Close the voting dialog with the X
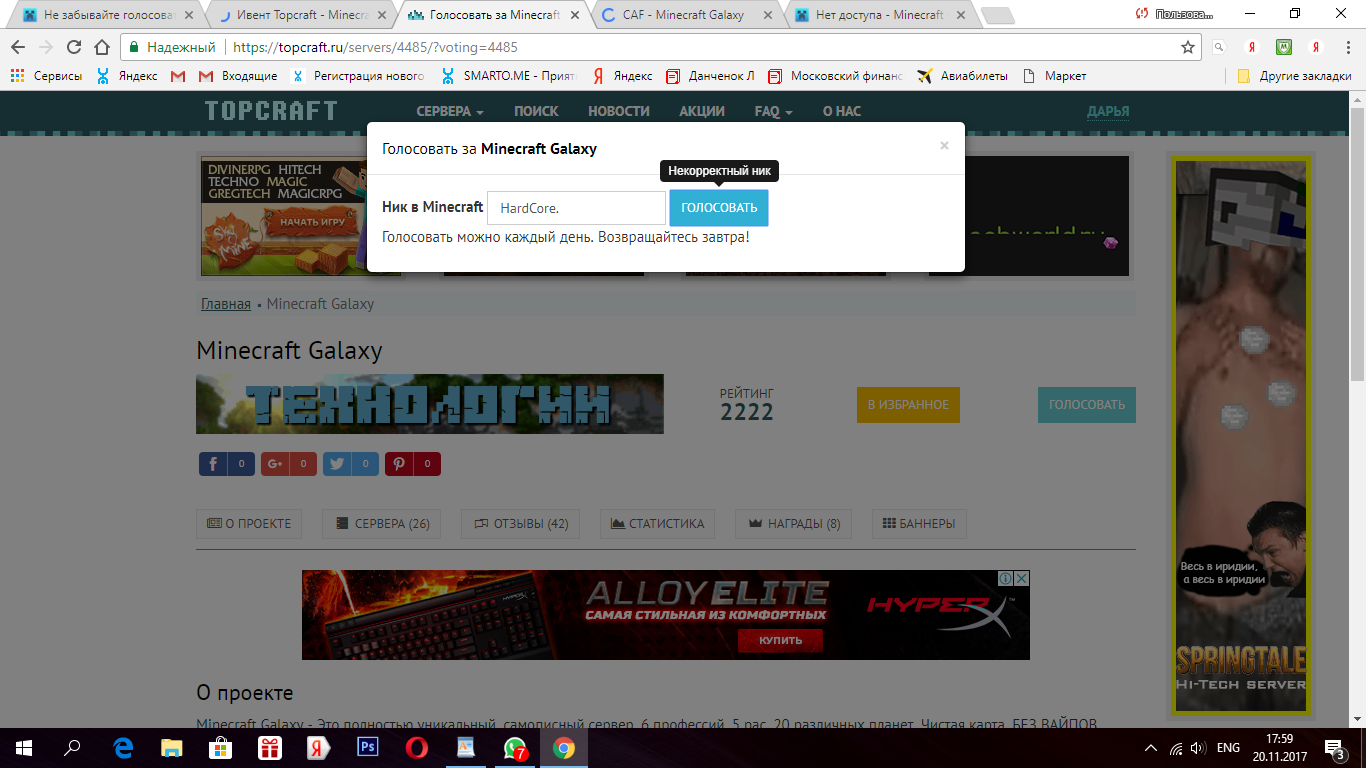The width and height of the screenshot is (1366, 768). (x=944, y=145)
